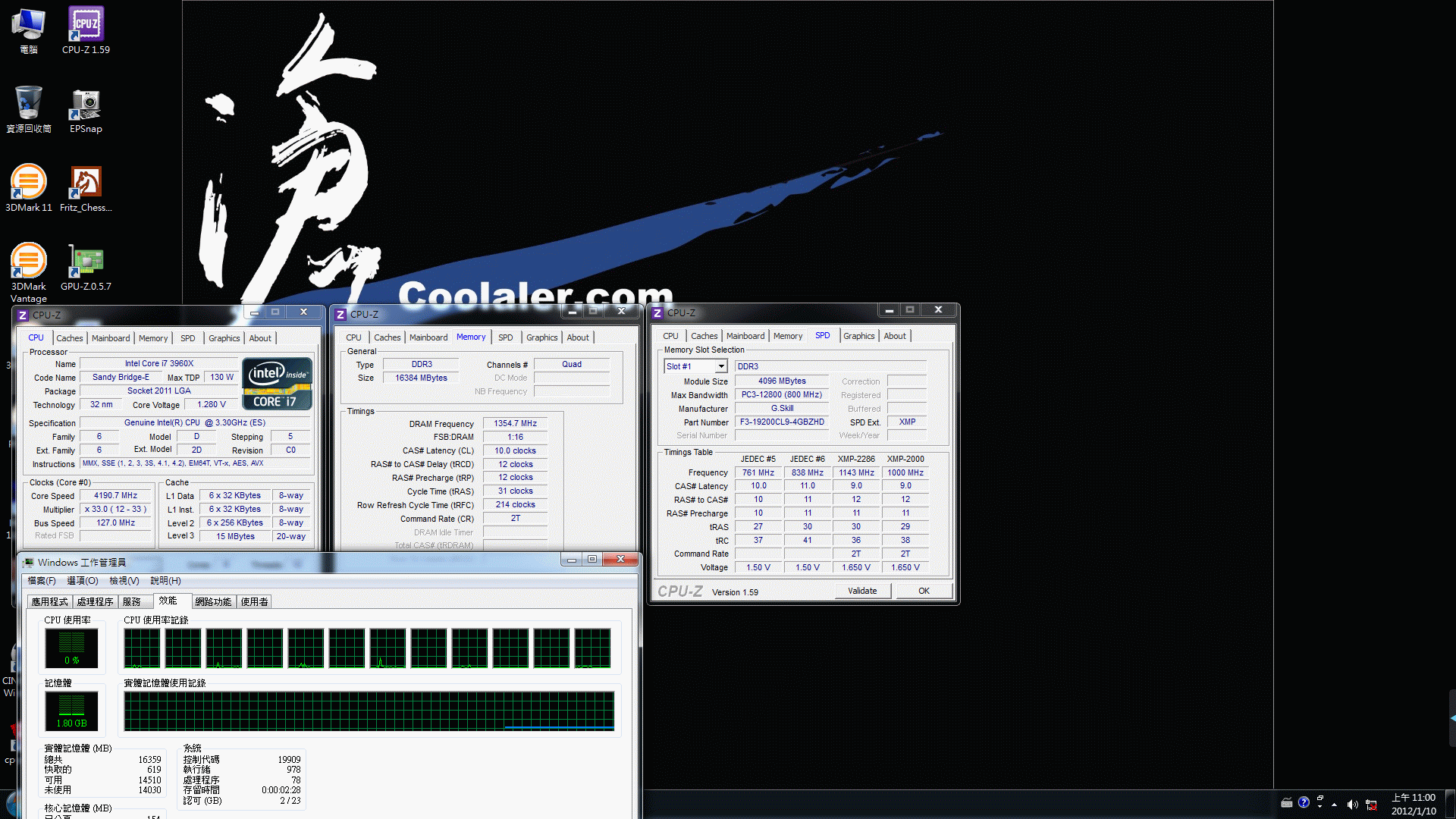Show hidden tray icons arrow
Screen dimensions: 1456x819
(x=1334, y=804)
